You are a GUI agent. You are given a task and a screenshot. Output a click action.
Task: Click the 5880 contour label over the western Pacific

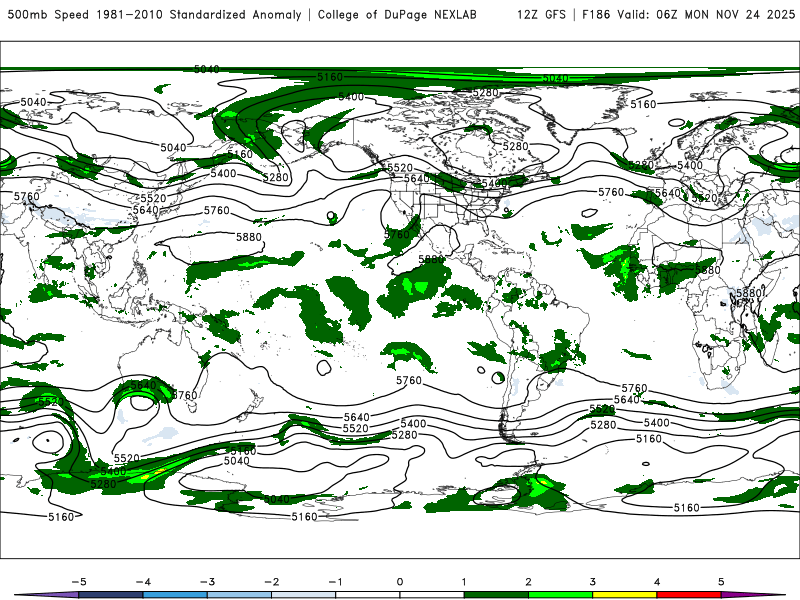coord(248,237)
